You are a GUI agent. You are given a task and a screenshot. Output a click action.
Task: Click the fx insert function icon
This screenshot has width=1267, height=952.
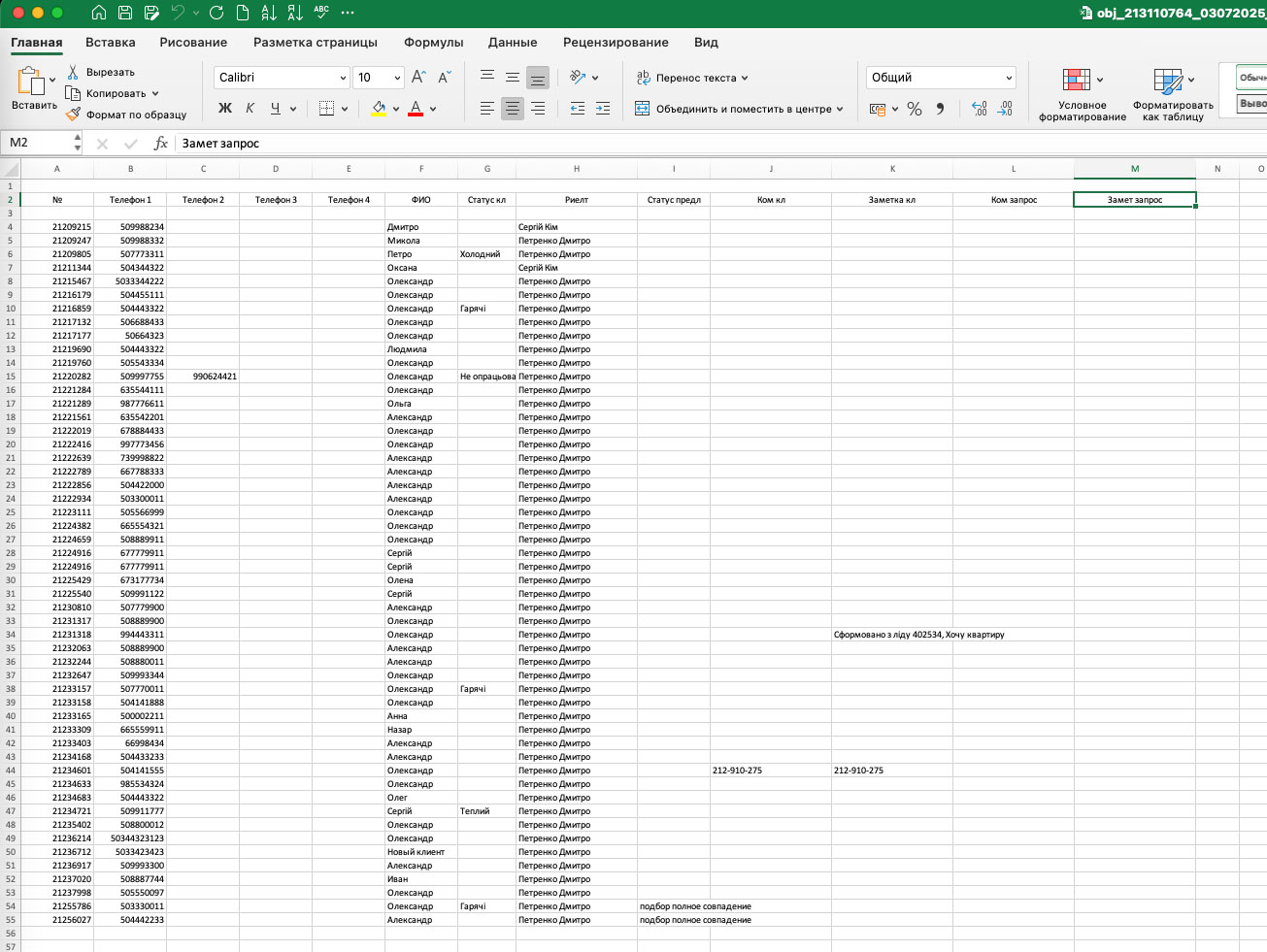pyautogui.click(x=161, y=143)
